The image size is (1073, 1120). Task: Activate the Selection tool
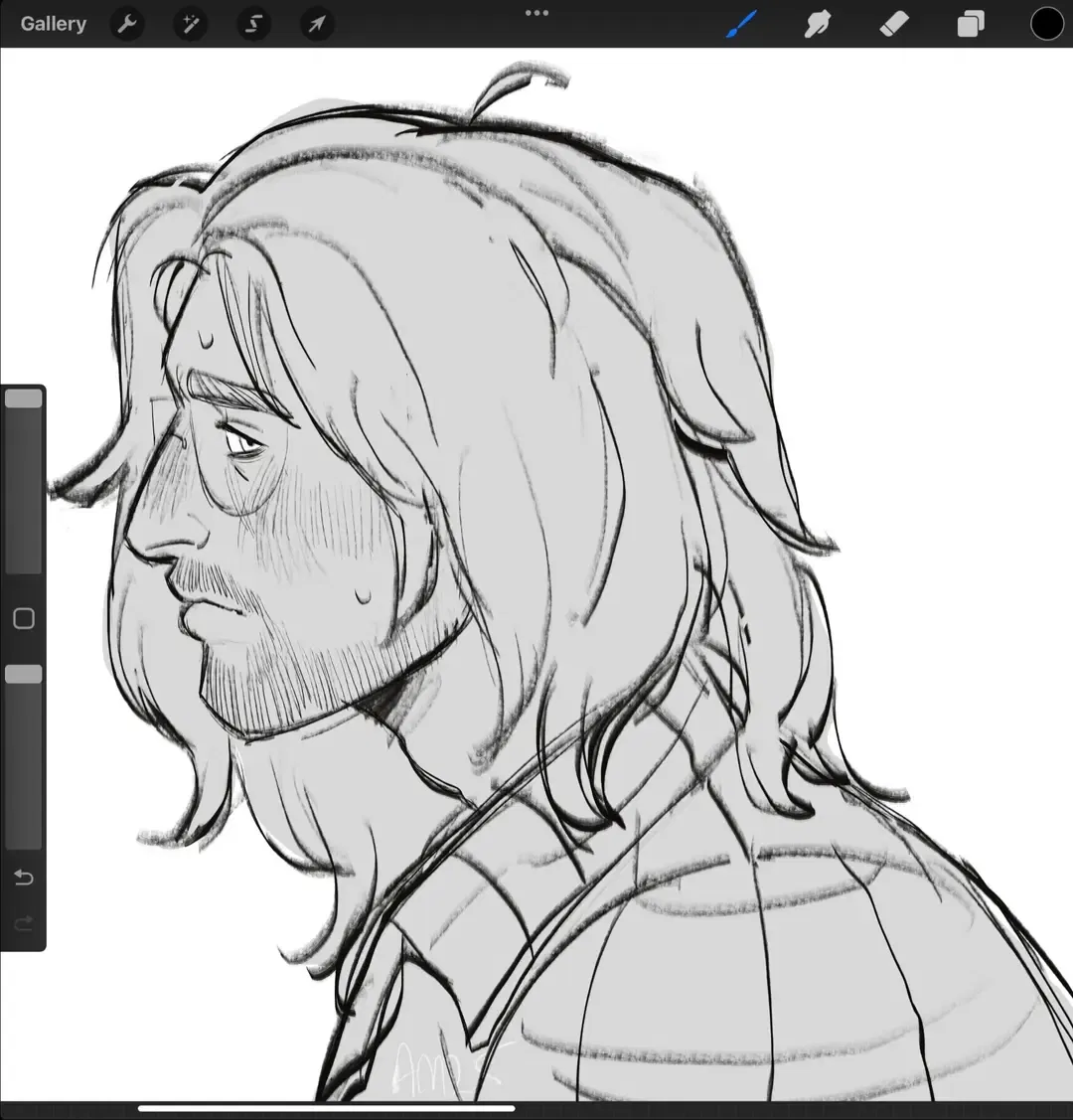click(253, 24)
